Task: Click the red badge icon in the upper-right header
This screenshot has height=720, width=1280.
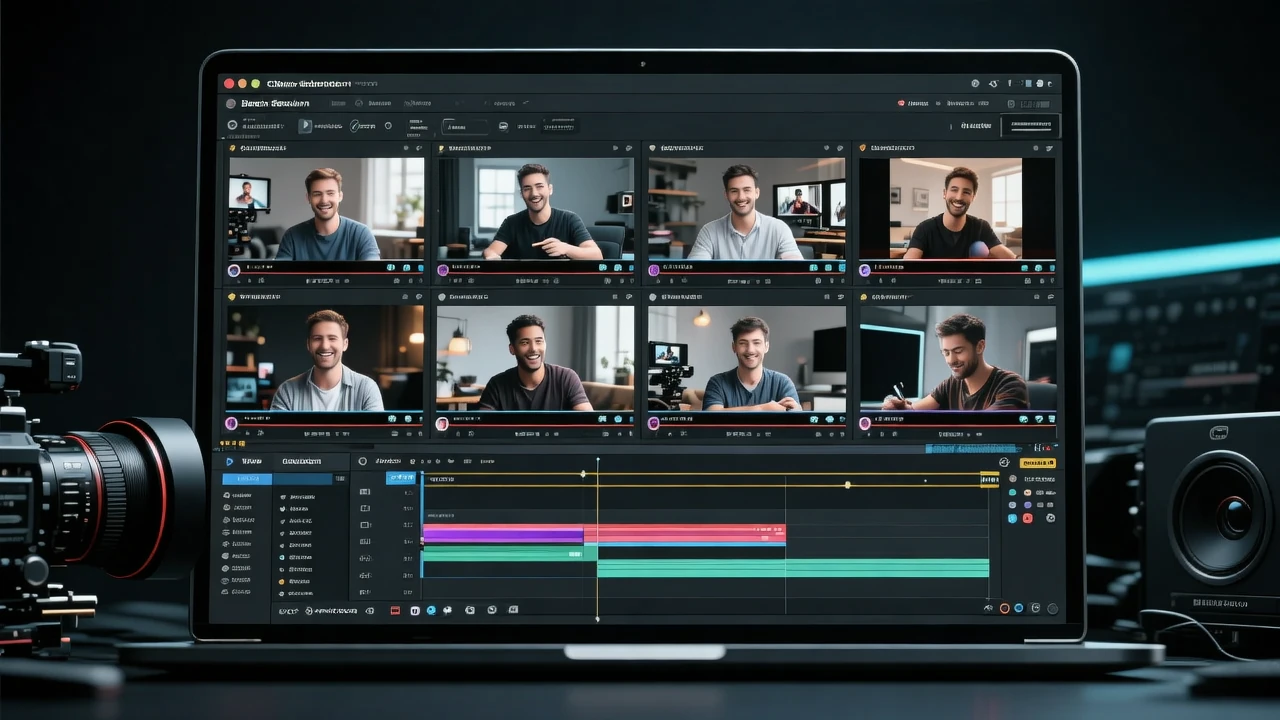Action: pyautogui.click(x=901, y=103)
